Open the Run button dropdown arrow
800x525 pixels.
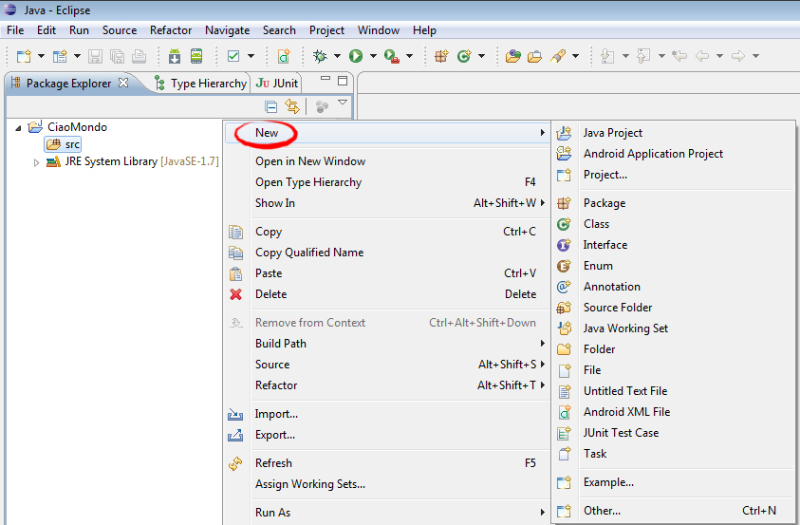pyautogui.click(x=372, y=56)
